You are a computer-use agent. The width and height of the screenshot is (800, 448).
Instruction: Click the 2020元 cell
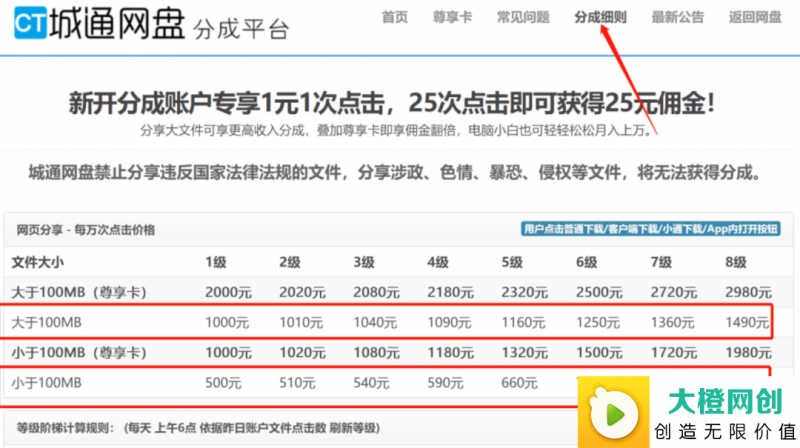(302, 292)
